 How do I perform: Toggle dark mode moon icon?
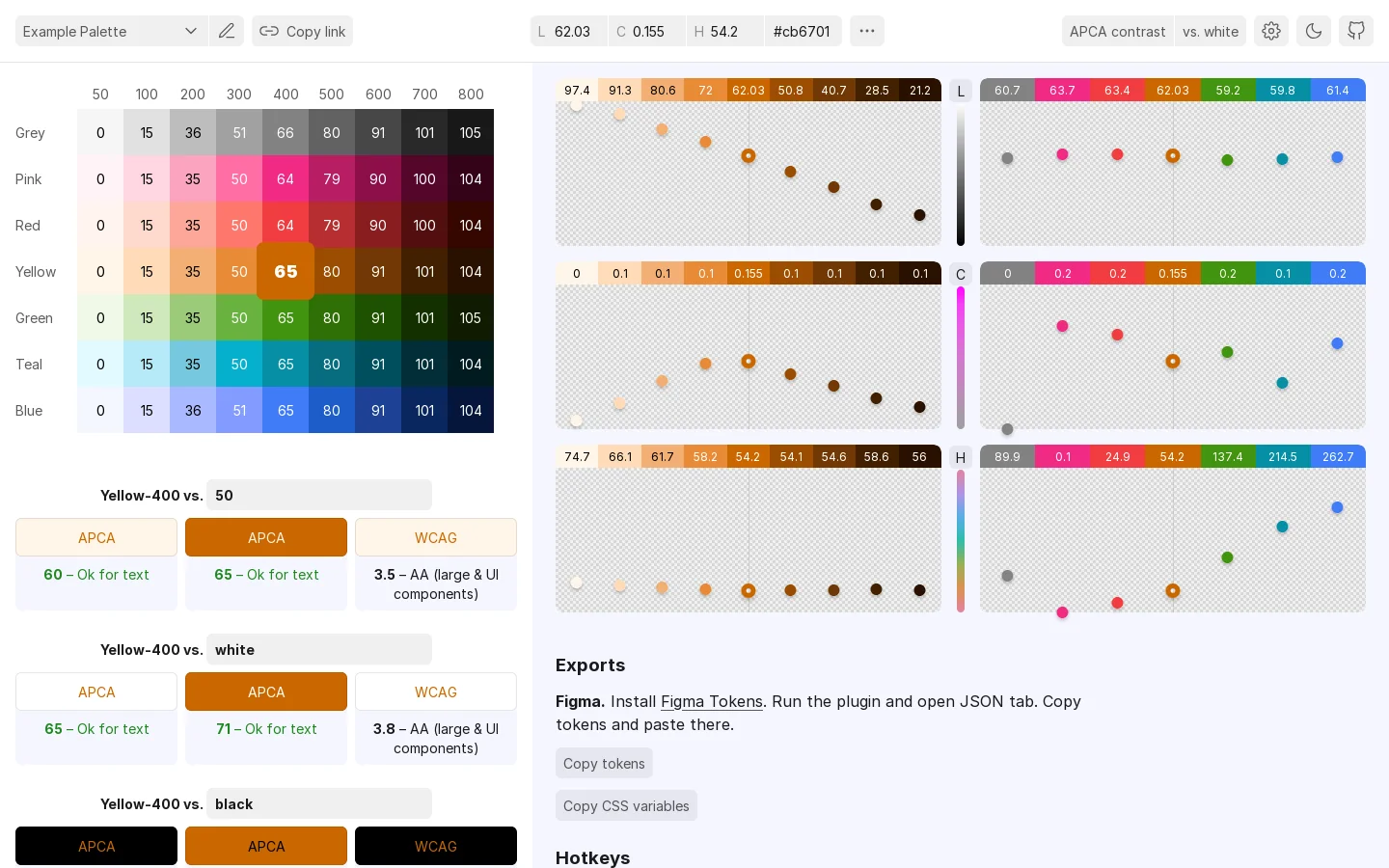(x=1314, y=31)
